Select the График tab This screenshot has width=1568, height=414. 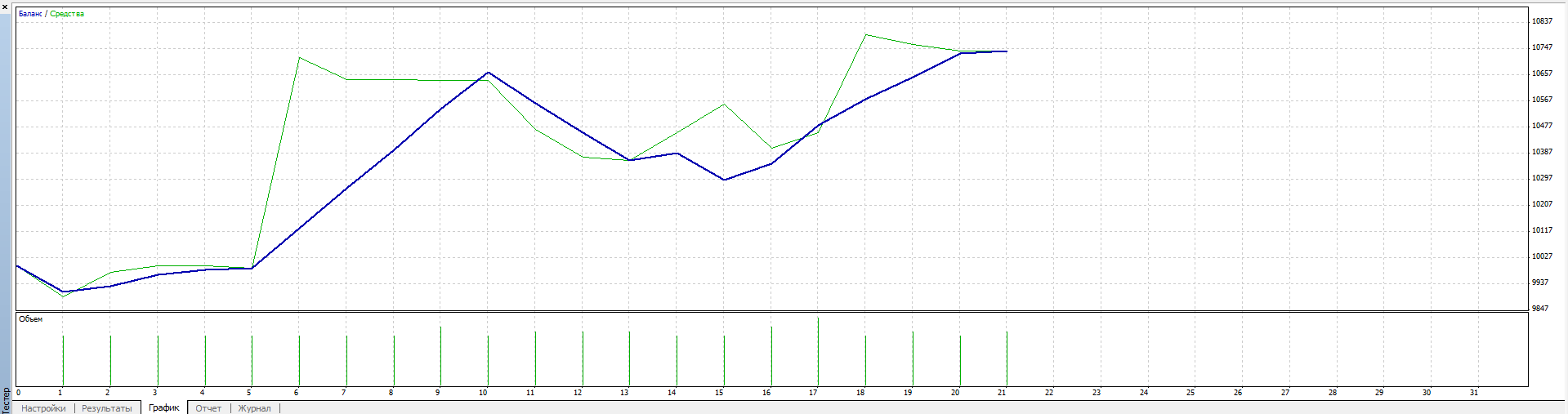[x=164, y=407]
